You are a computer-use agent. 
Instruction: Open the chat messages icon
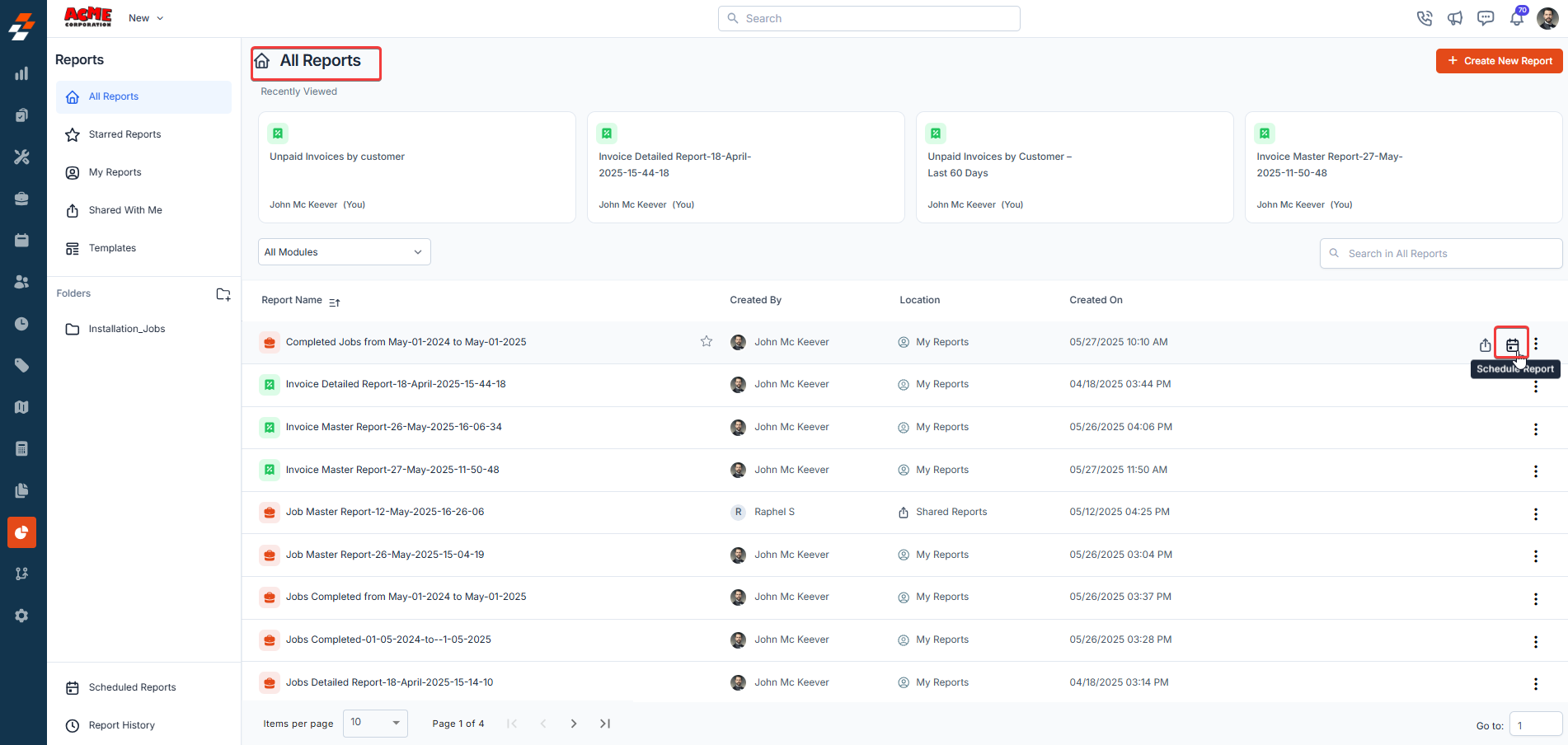[1486, 18]
